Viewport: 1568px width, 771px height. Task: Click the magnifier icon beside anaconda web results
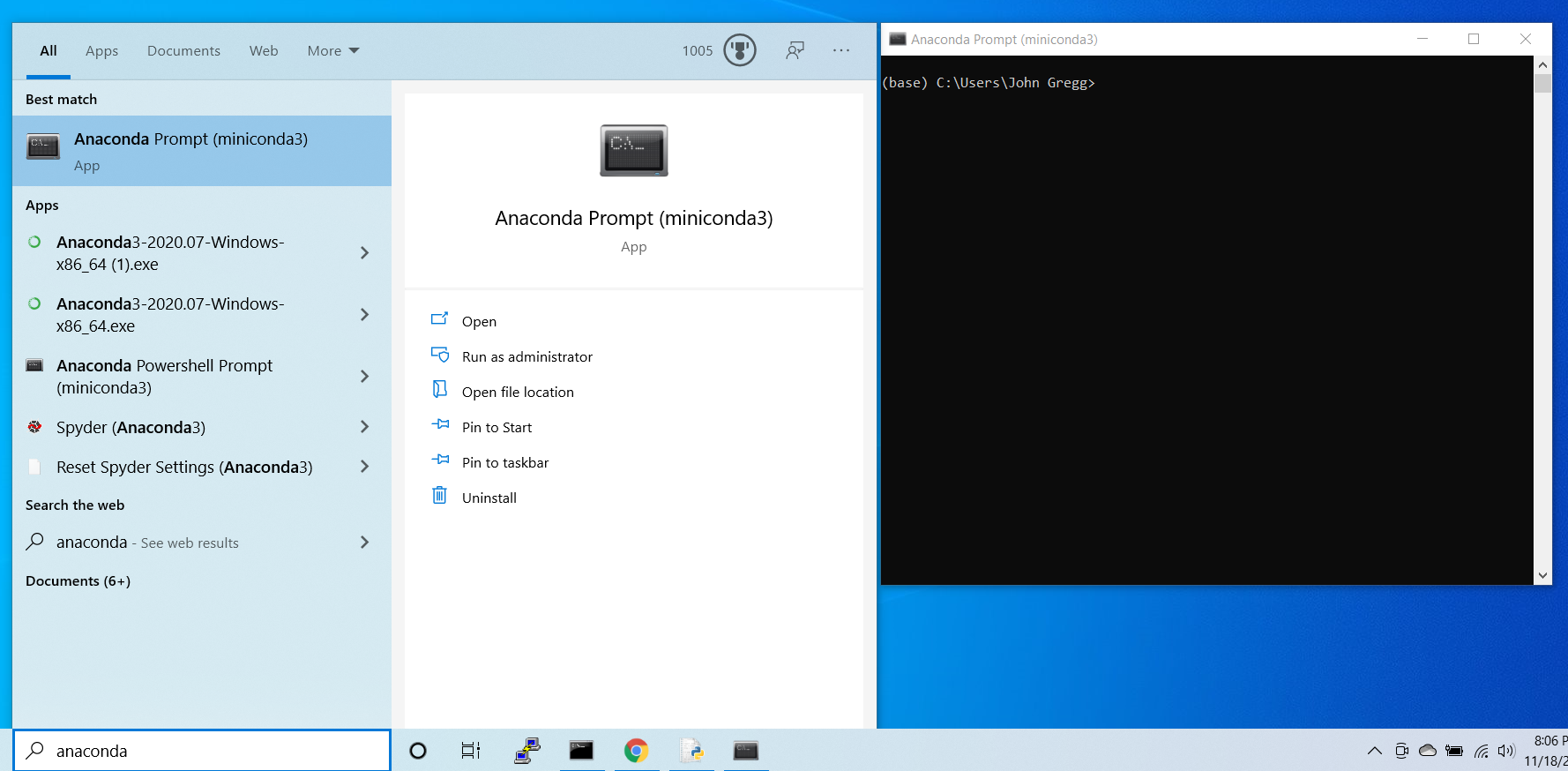[34, 542]
